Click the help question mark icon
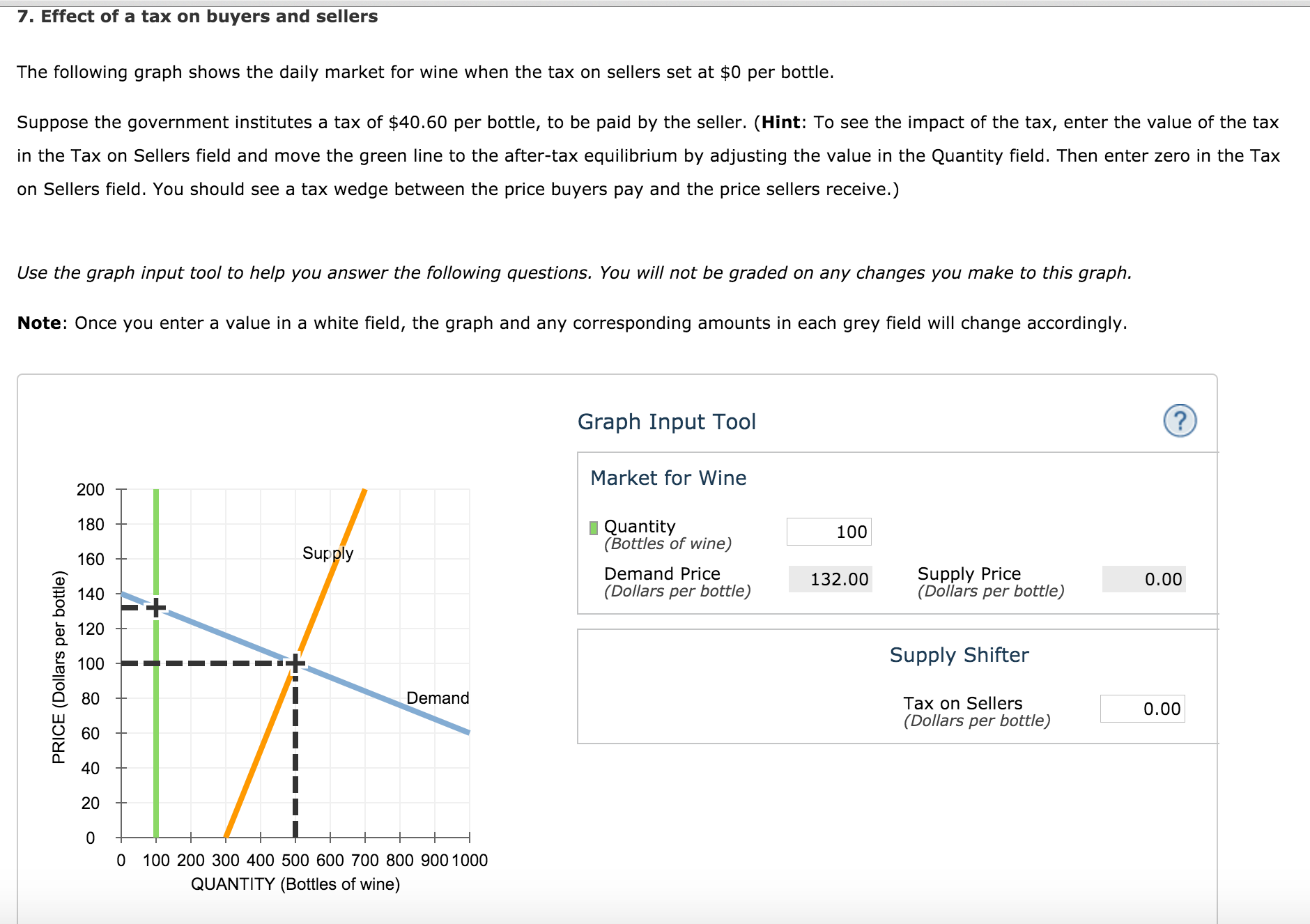Screen dimensions: 1310x924 click(1180, 421)
